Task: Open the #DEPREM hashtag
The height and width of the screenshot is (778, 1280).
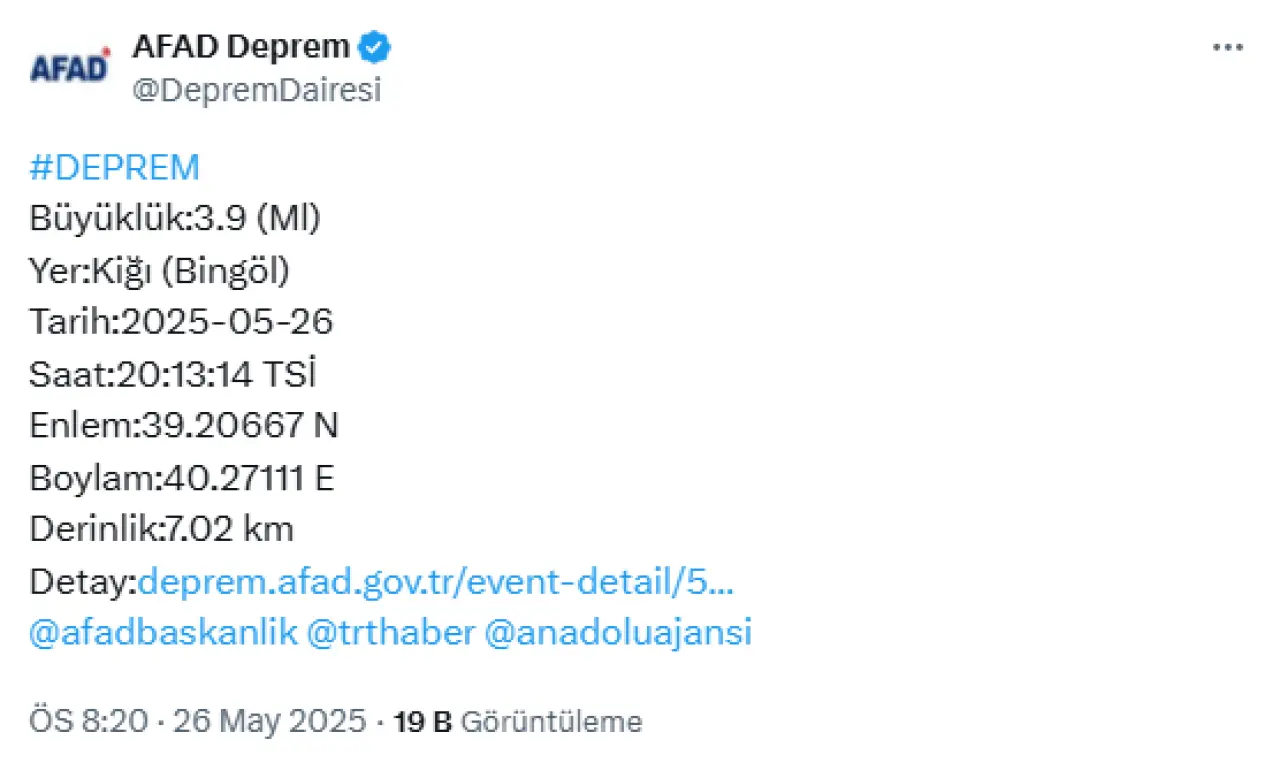Action: click(115, 167)
